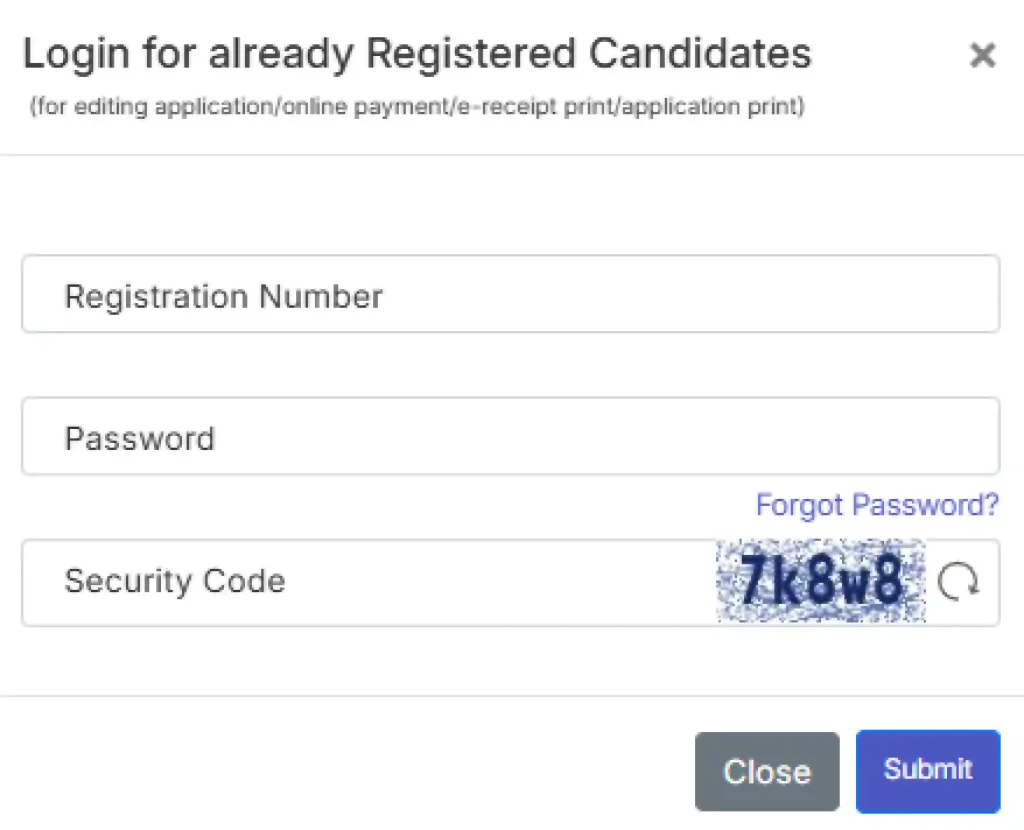Focus the Registration Number field
Screen dimensions: 1024x830
(400, 294)
